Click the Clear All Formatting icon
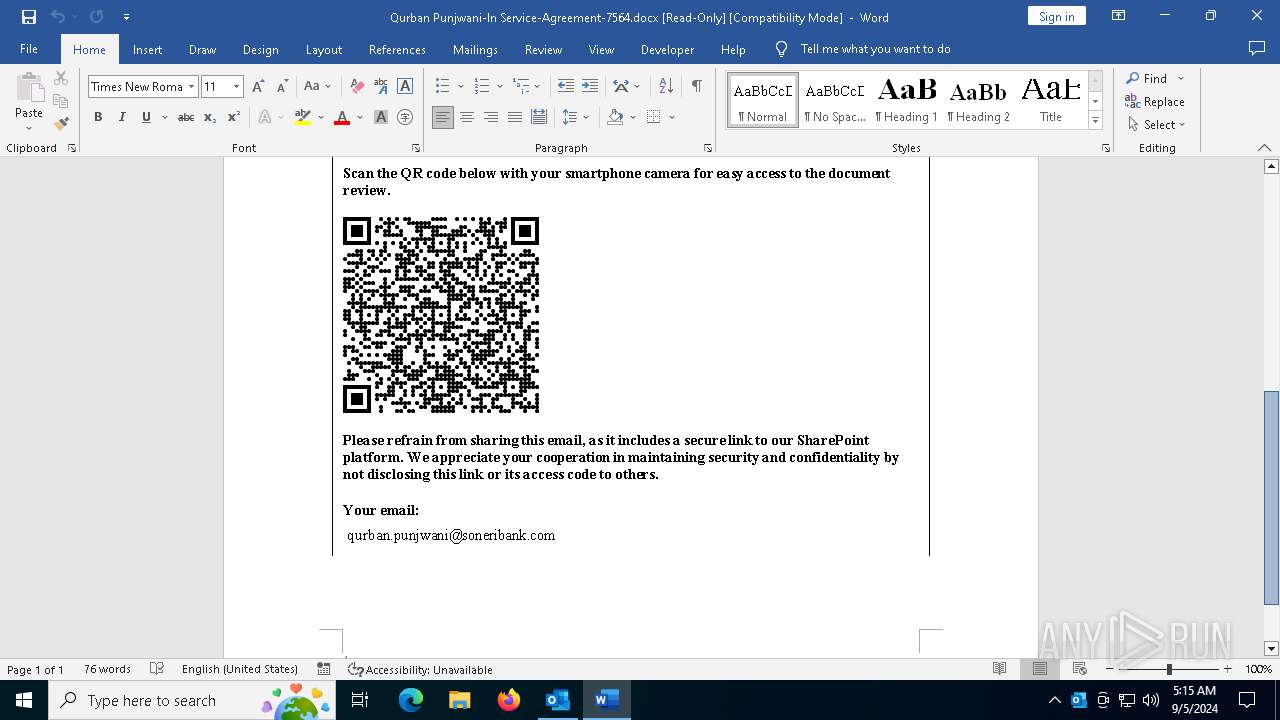The height and width of the screenshot is (720, 1280). click(x=357, y=86)
